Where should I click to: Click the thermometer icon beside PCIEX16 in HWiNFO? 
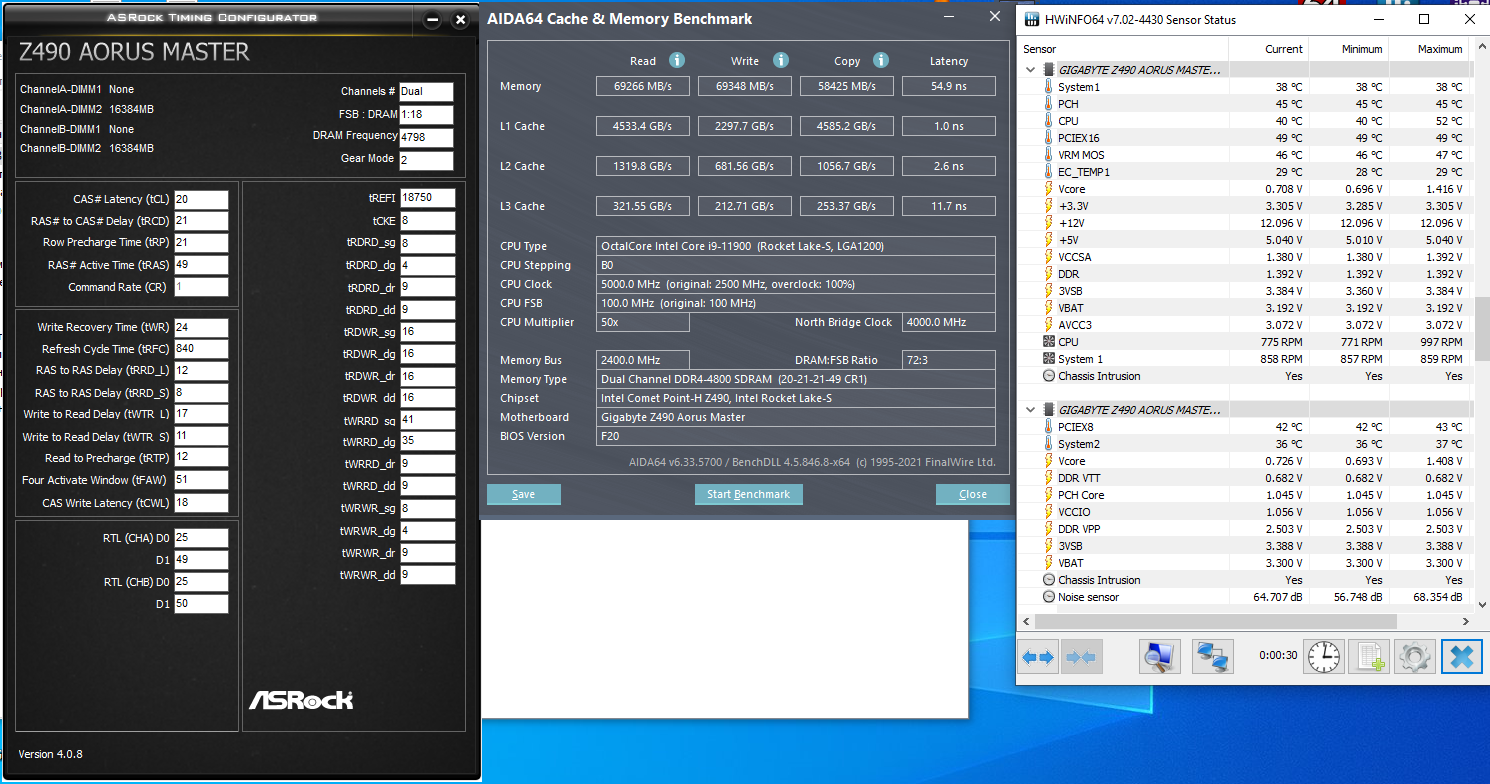pyautogui.click(x=1049, y=138)
